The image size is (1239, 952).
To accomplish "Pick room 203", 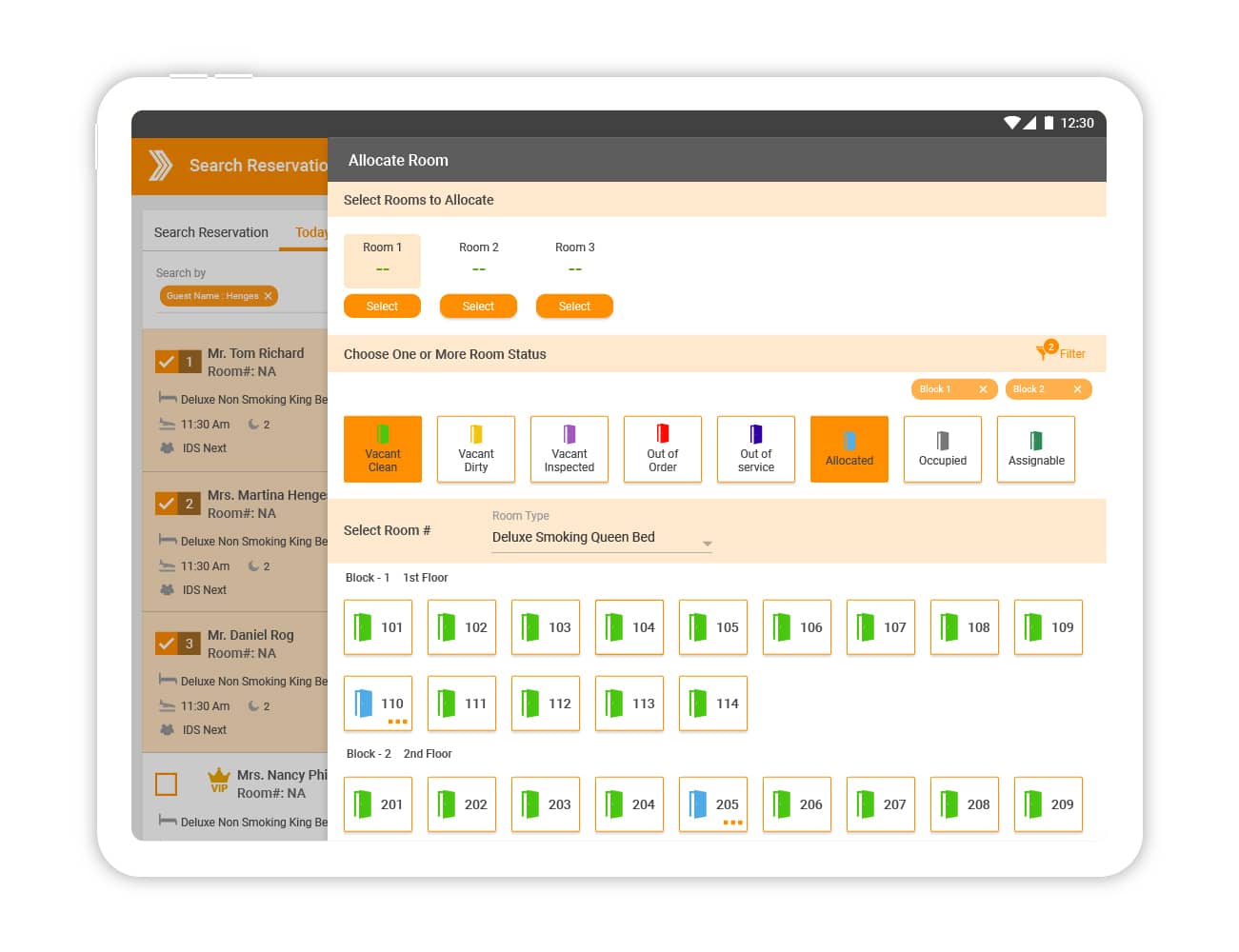I will 546,804.
